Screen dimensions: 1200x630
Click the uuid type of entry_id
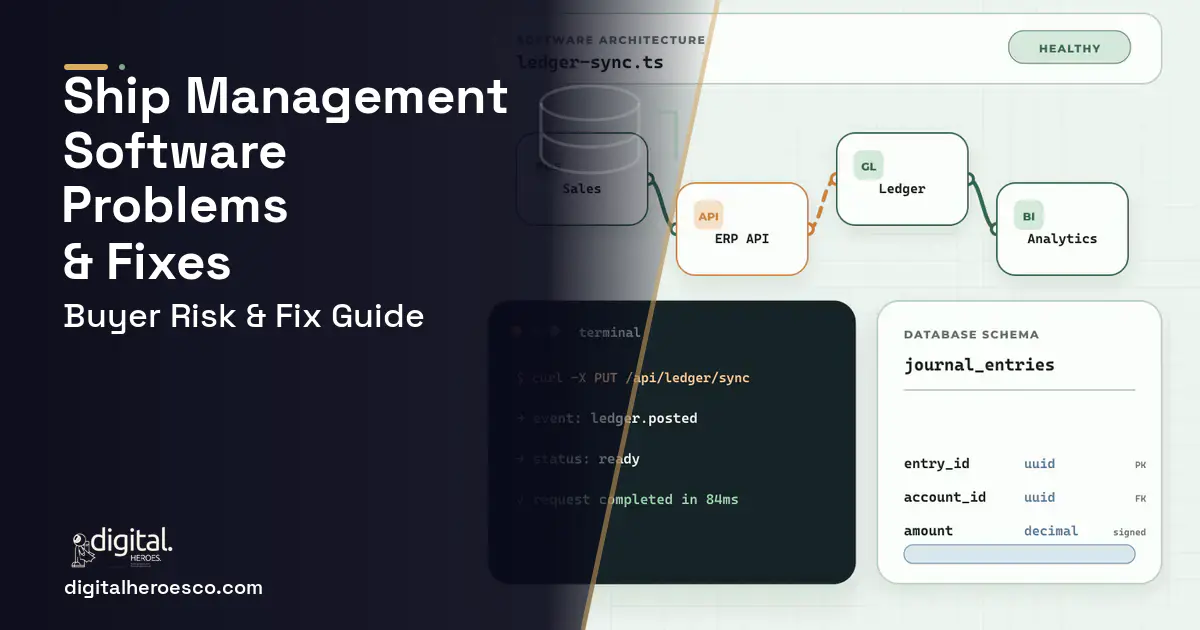1039,464
